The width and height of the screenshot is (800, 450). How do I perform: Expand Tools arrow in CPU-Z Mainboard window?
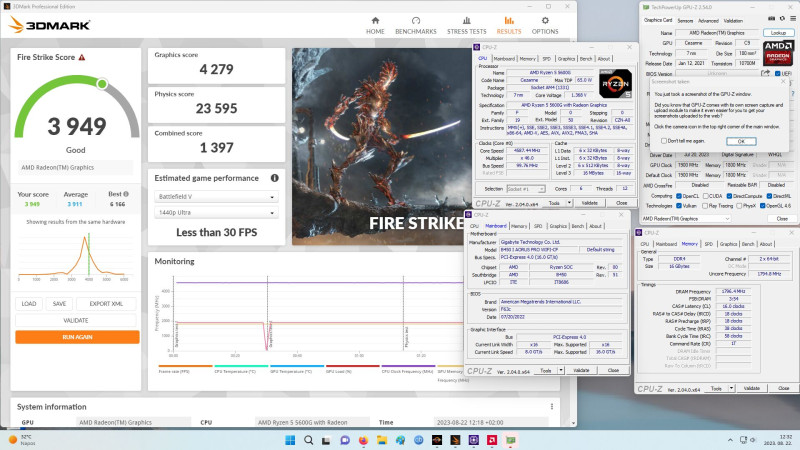pyautogui.click(x=561, y=370)
